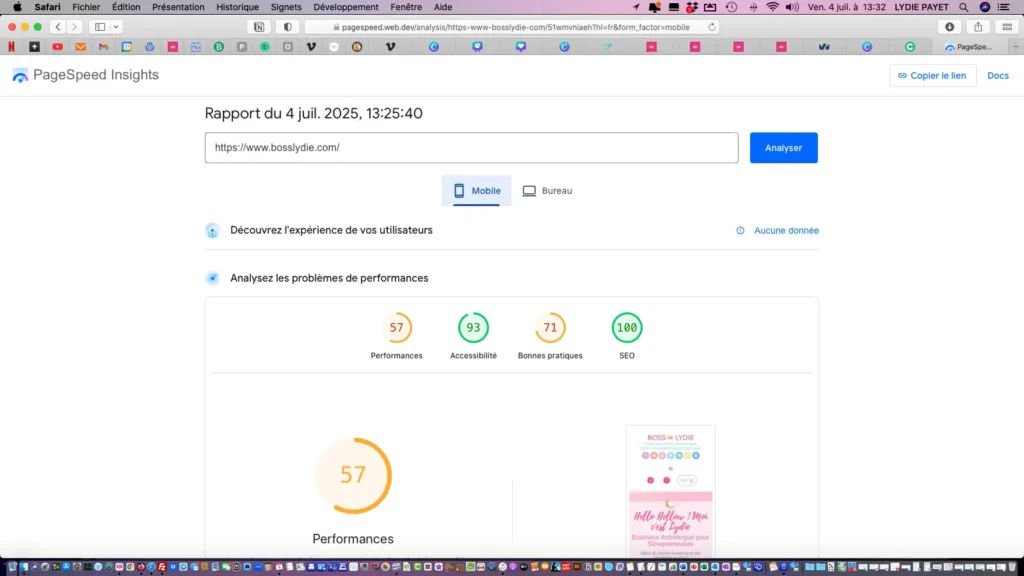Switch to the Bureau tab

pos(547,190)
